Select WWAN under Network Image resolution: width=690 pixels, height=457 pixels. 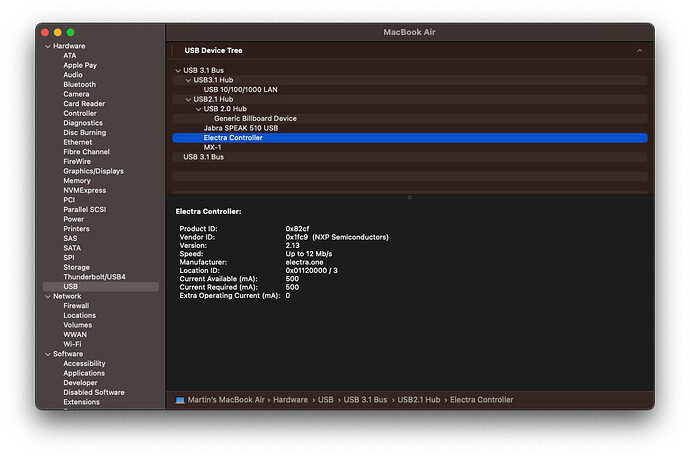coord(75,335)
